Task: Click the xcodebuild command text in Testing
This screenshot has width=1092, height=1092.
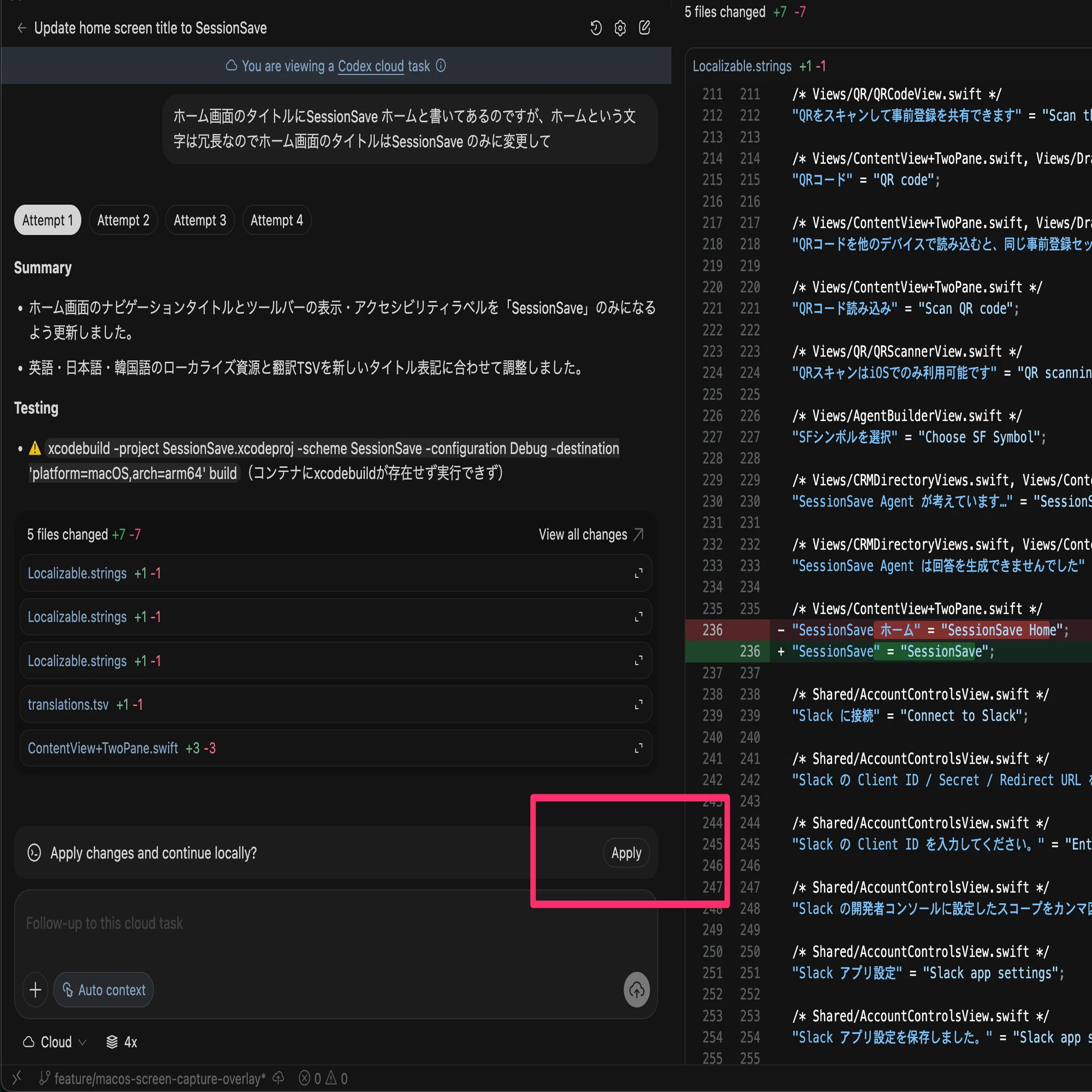Action: [324, 461]
